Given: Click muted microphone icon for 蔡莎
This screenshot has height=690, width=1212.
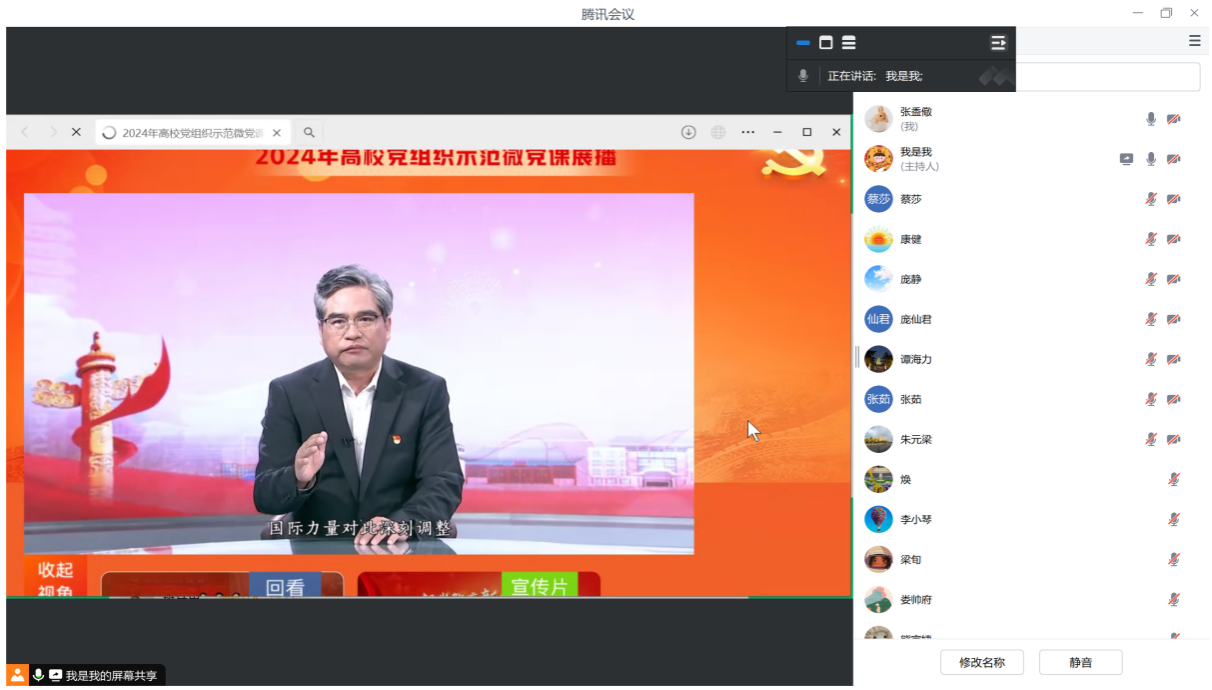Looking at the screenshot, I should coord(1151,199).
